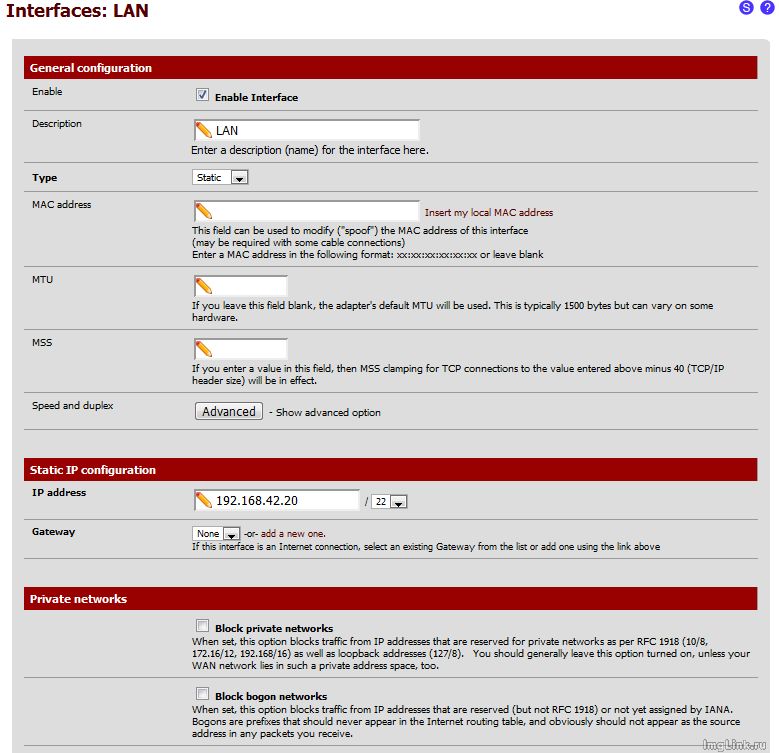779x753 pixels.
Task: Click the MTU input field
Action: coord(240,287)
